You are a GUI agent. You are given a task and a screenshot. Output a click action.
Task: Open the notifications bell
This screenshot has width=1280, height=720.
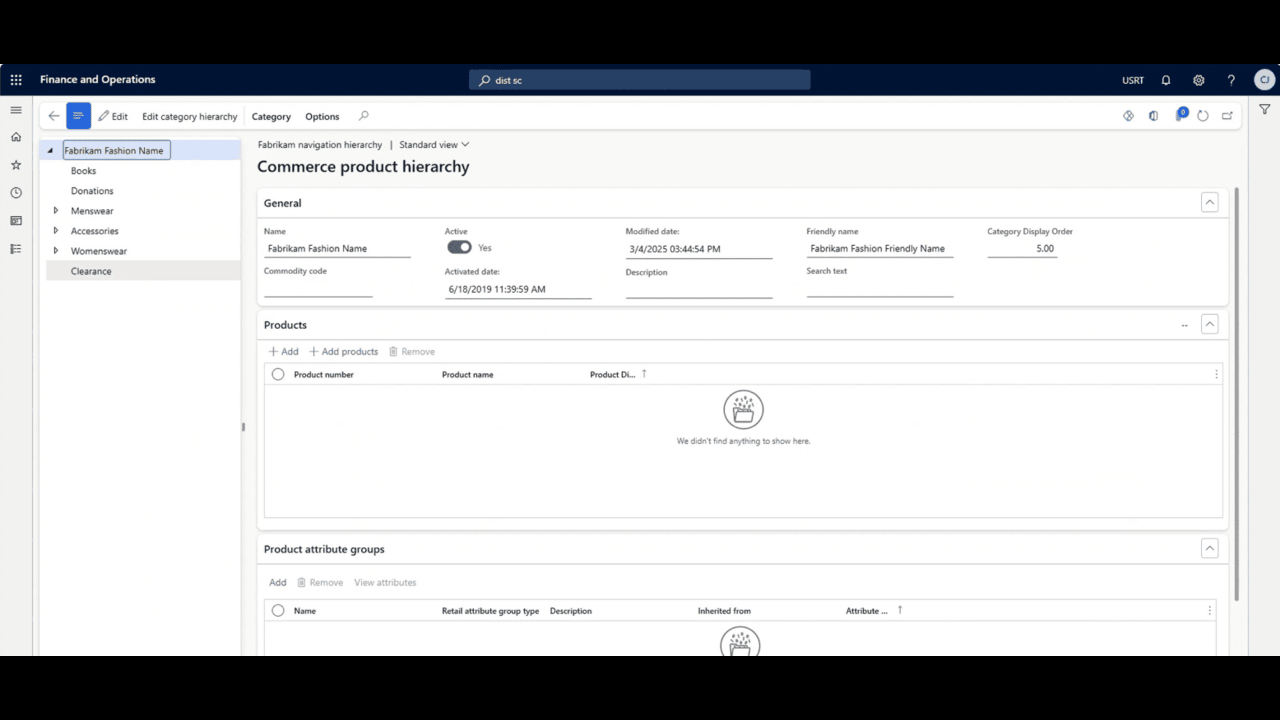(x=1166, y=80)
